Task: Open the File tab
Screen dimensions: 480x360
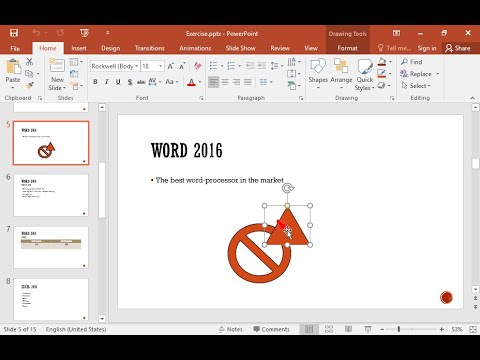Action: pos(15,48)
